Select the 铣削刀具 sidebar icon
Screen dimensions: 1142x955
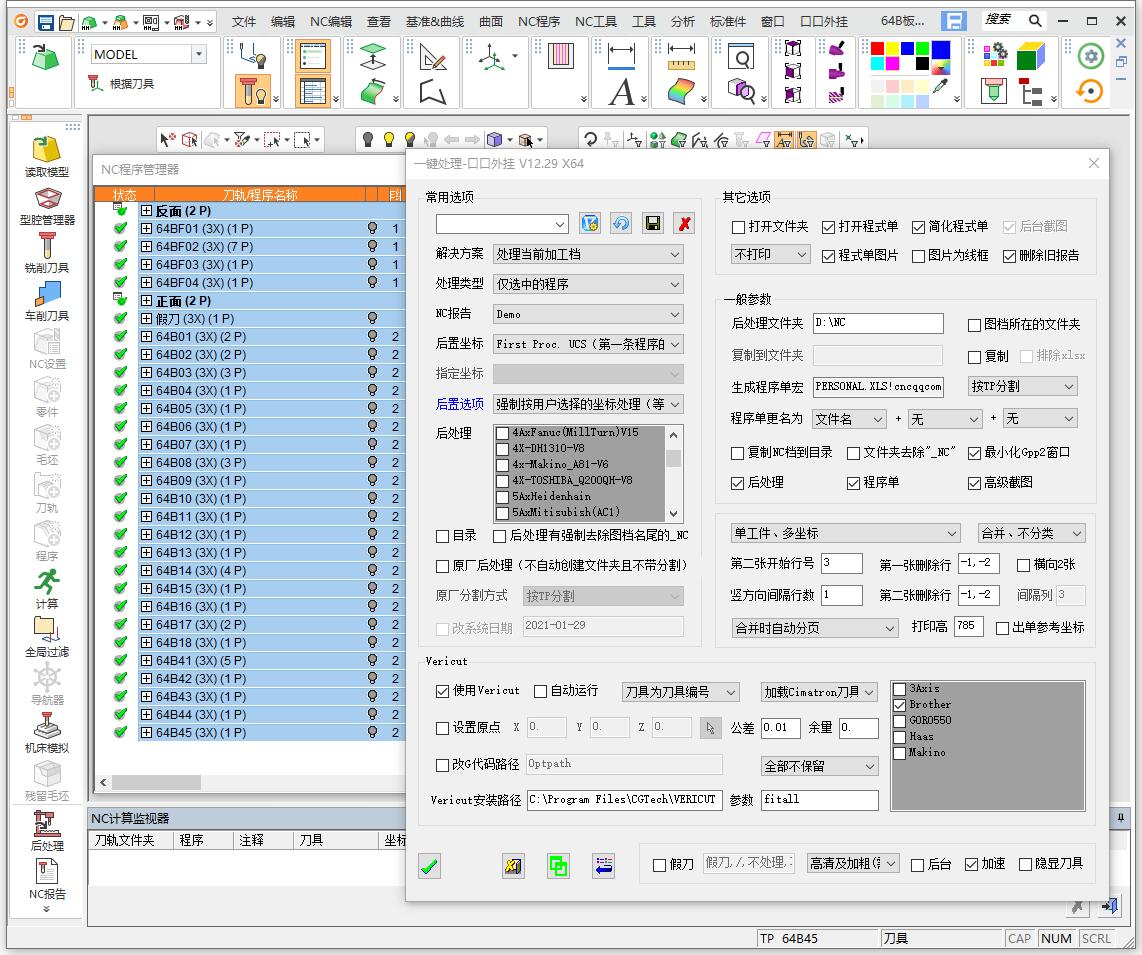[x=46, y=247]
